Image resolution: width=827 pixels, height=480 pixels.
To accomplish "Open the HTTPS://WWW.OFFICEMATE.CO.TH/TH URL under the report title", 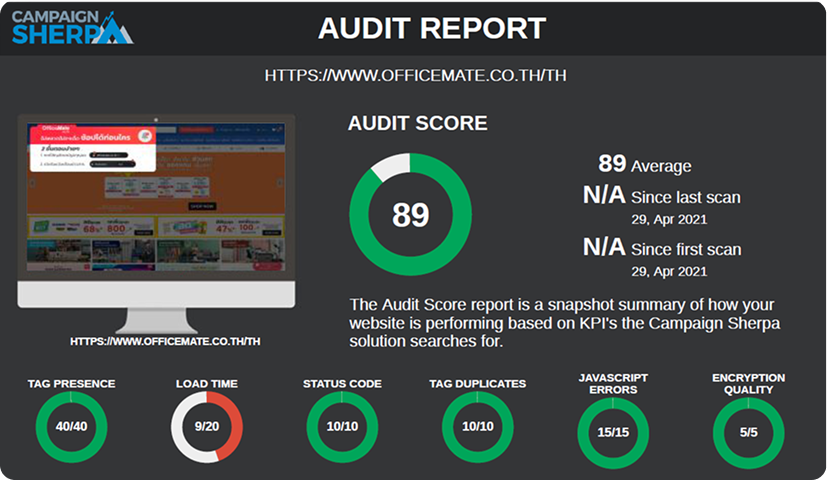I will click(x=416, y=75).
